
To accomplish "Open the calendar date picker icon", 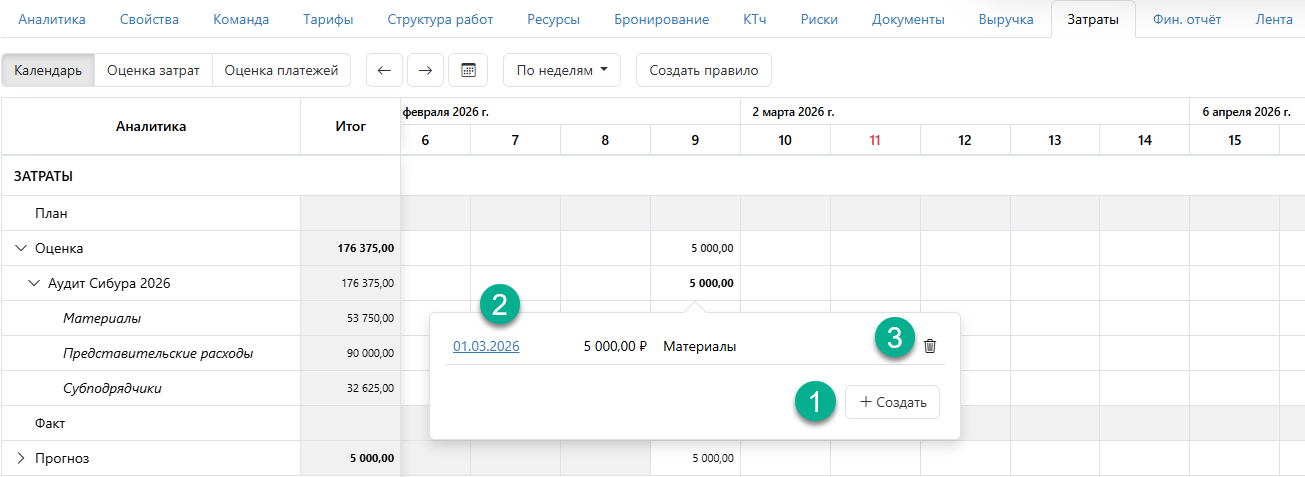I will click(x=467, y=71).
